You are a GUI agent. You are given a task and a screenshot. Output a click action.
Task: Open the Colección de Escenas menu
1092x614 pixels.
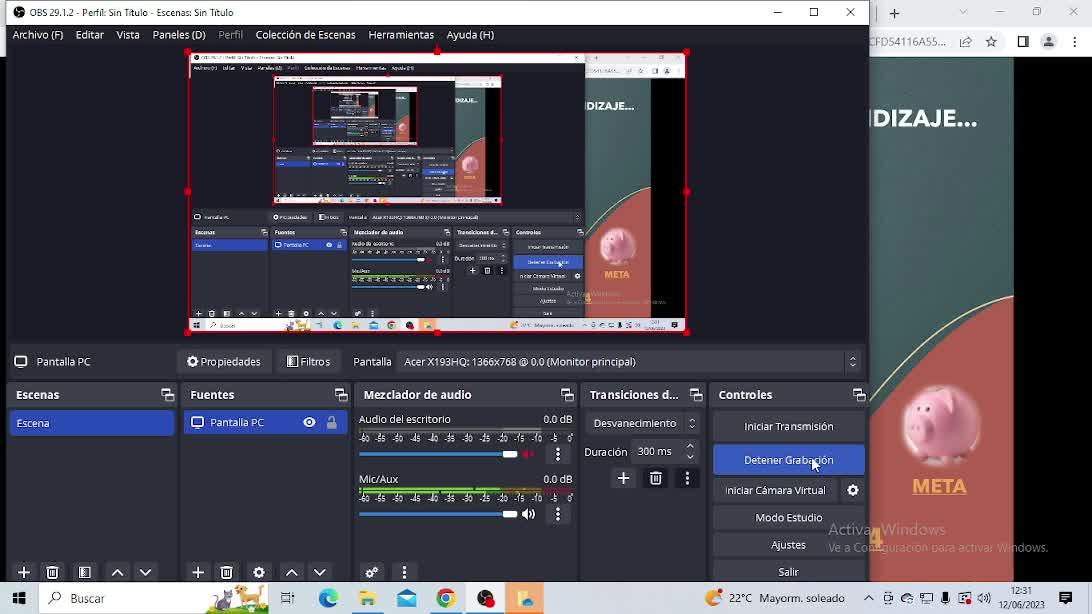point(305,35)
